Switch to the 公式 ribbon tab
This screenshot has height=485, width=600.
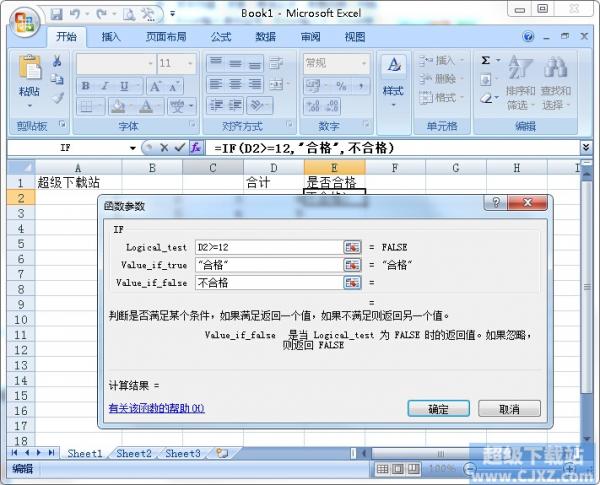coord(221,37)
